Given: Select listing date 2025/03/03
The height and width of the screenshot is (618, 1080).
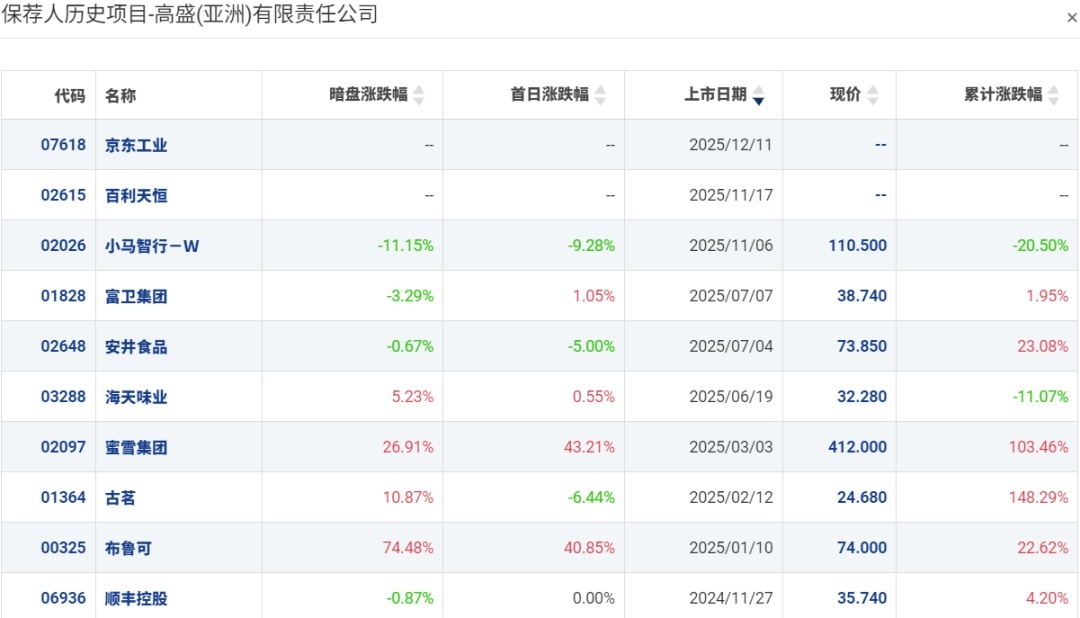Looking at the screenshot, I should click(731, 446).
